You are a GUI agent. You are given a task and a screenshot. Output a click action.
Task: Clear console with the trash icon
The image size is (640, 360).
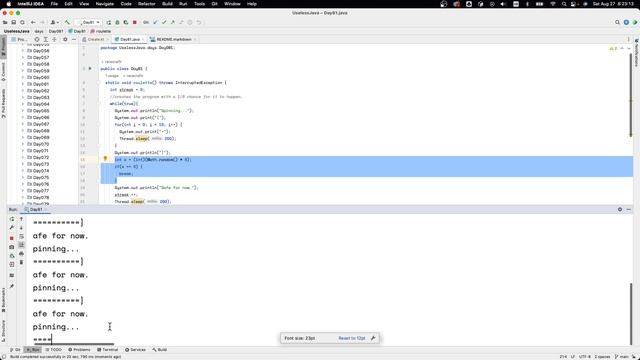tap(21, 262)
